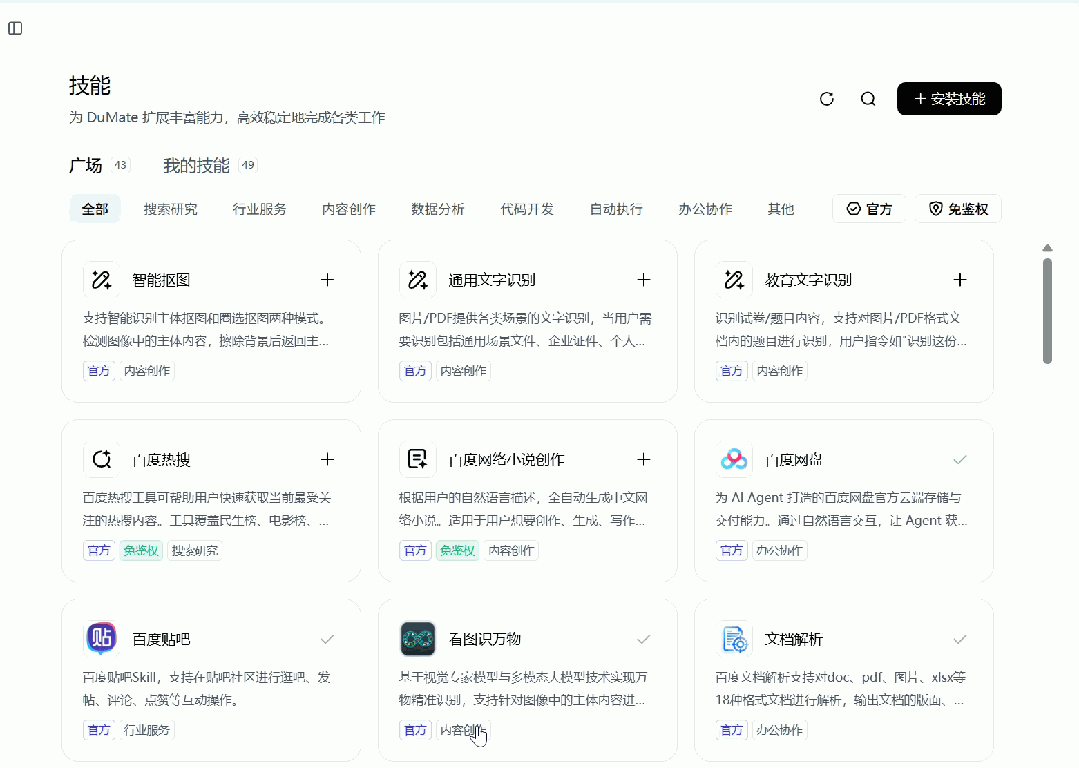This screenshot has height=768, width=1079.
Task: Open the 百度热搜 skill title
Action: [161, 460]
